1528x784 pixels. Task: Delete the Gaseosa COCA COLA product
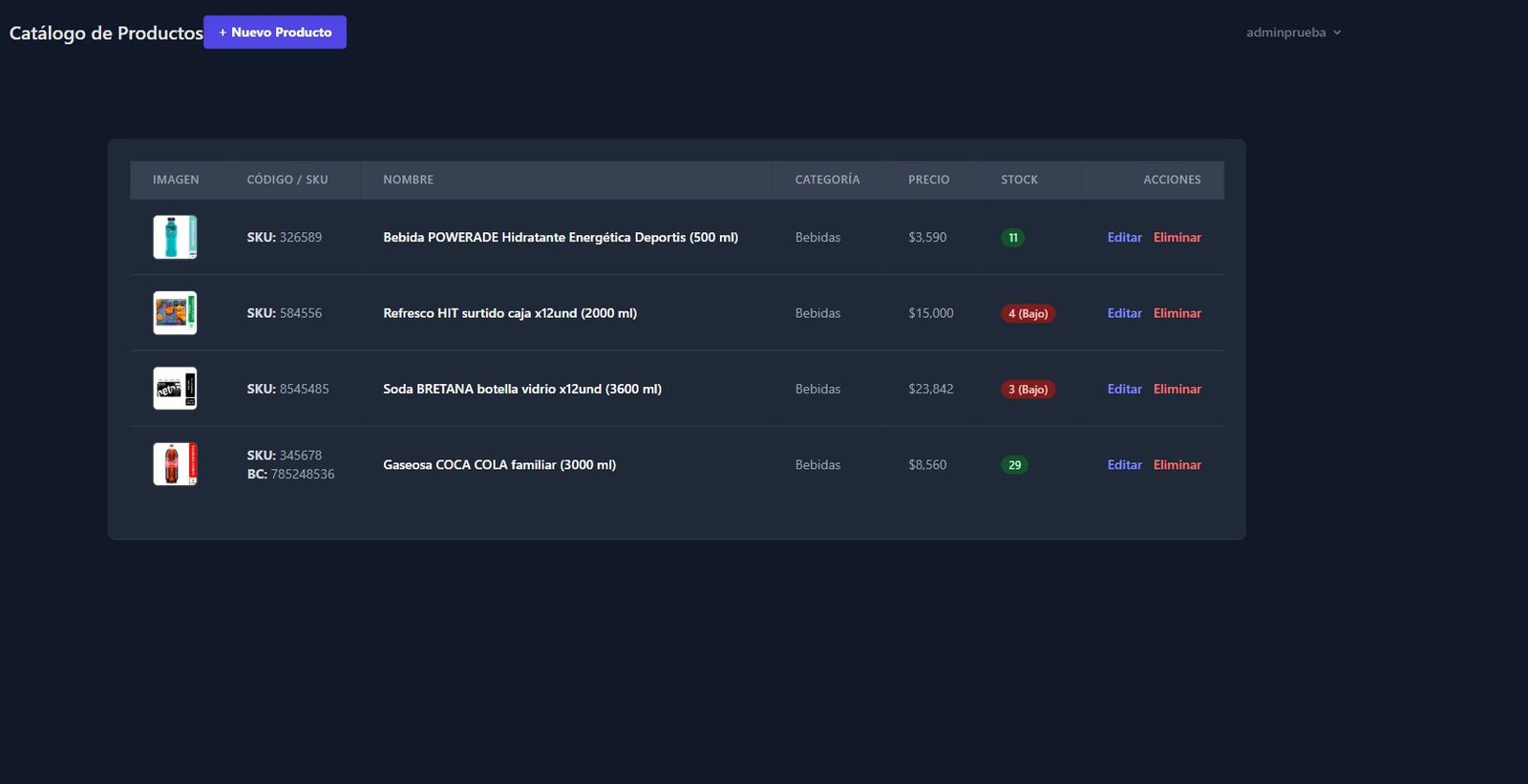click(x=1178, y=465)
